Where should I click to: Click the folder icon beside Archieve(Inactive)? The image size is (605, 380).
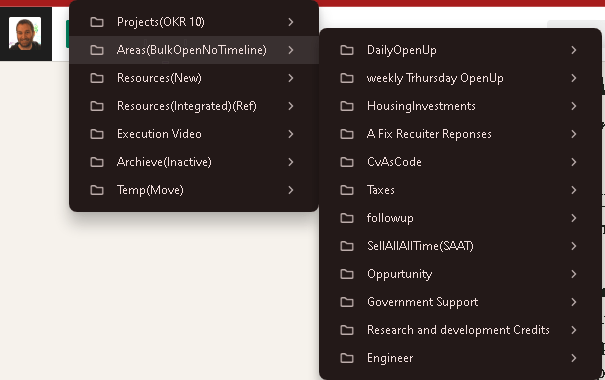(x=97, y=162)
